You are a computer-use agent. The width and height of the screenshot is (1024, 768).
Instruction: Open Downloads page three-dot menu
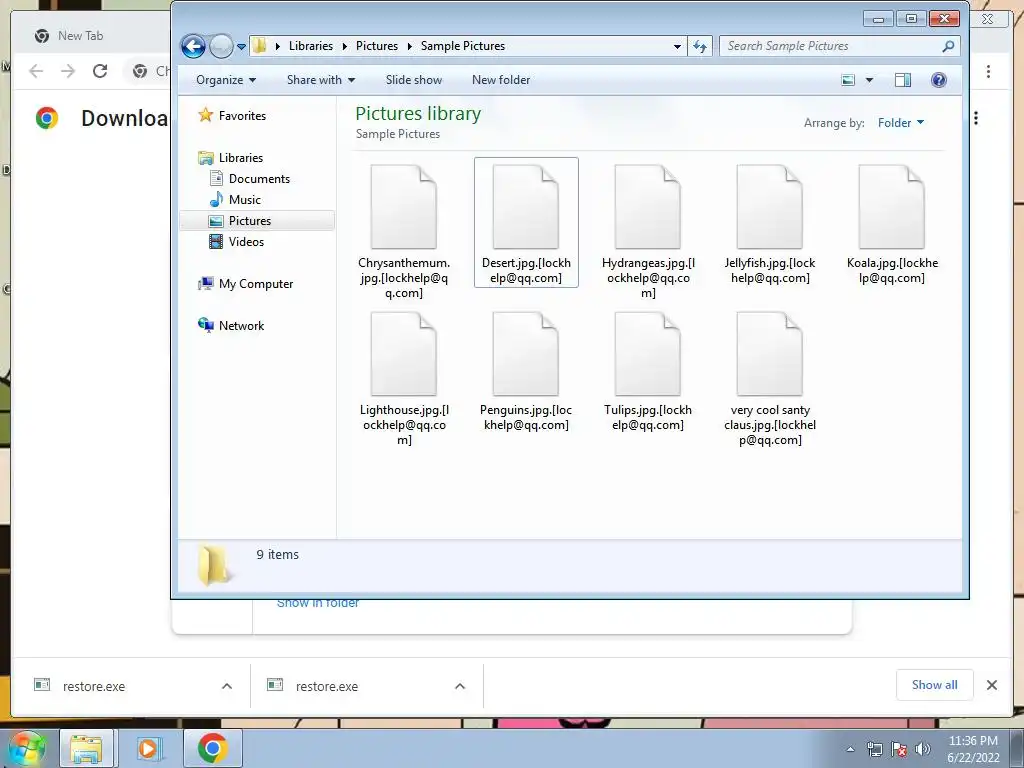(976, 118)
